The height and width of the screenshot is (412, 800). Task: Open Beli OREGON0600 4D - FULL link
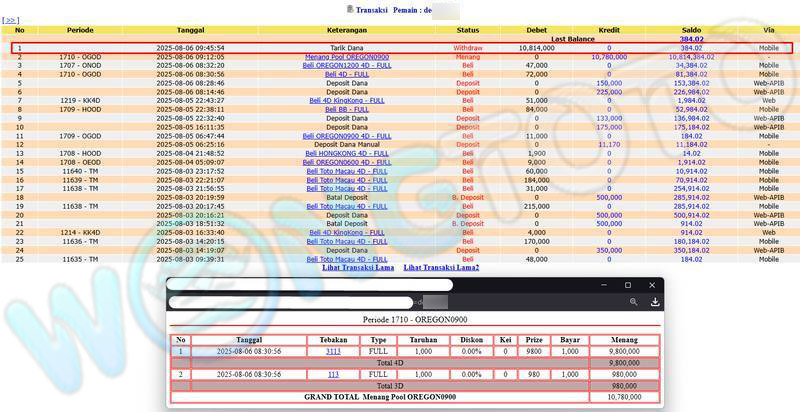click(x=347, y=162)
